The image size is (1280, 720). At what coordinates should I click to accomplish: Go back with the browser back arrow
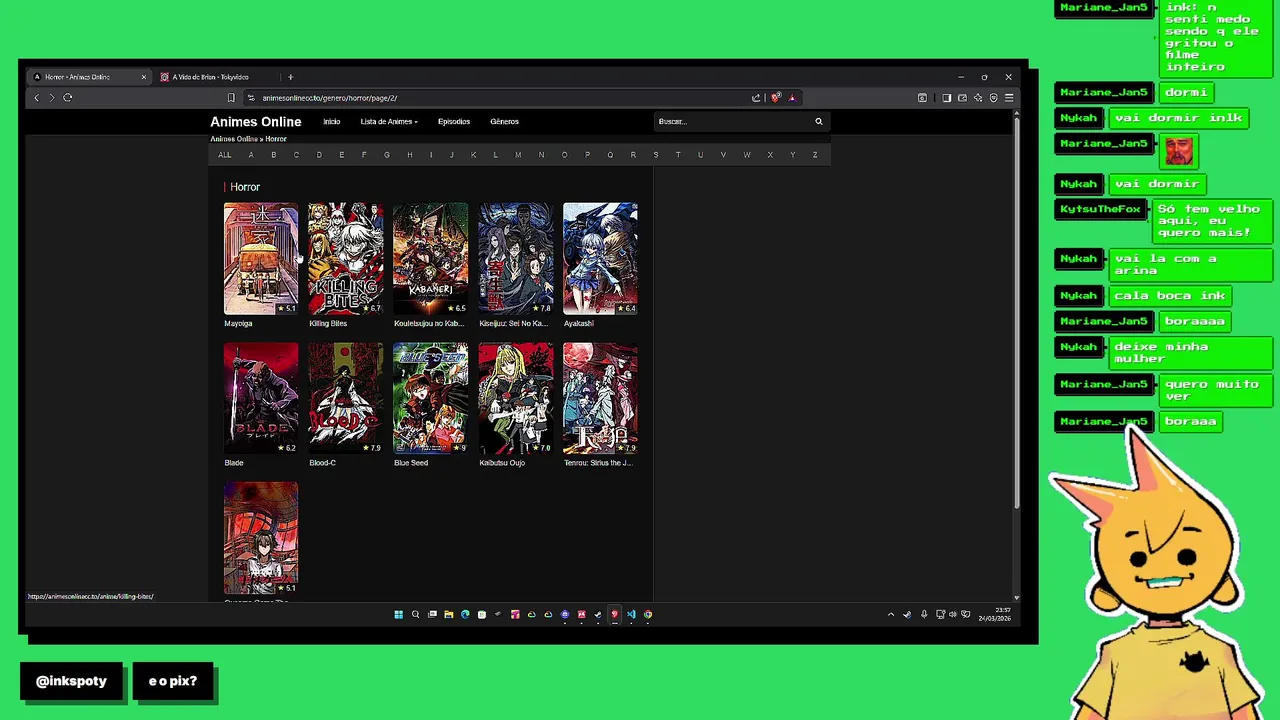[x=37, y=98]
